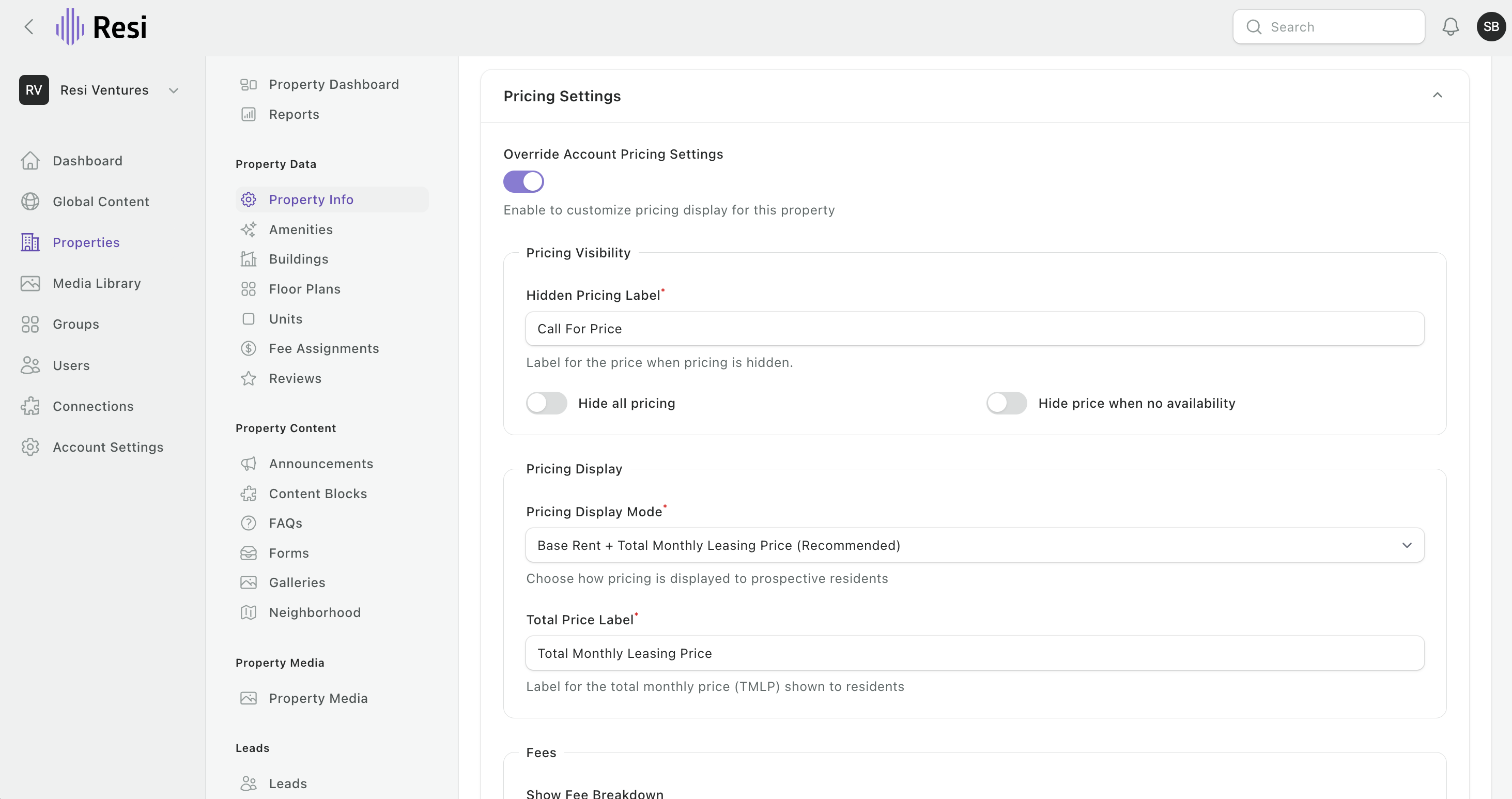Click the Reviews star icon
Viewport: 1512px width, 799px height.
248,379
